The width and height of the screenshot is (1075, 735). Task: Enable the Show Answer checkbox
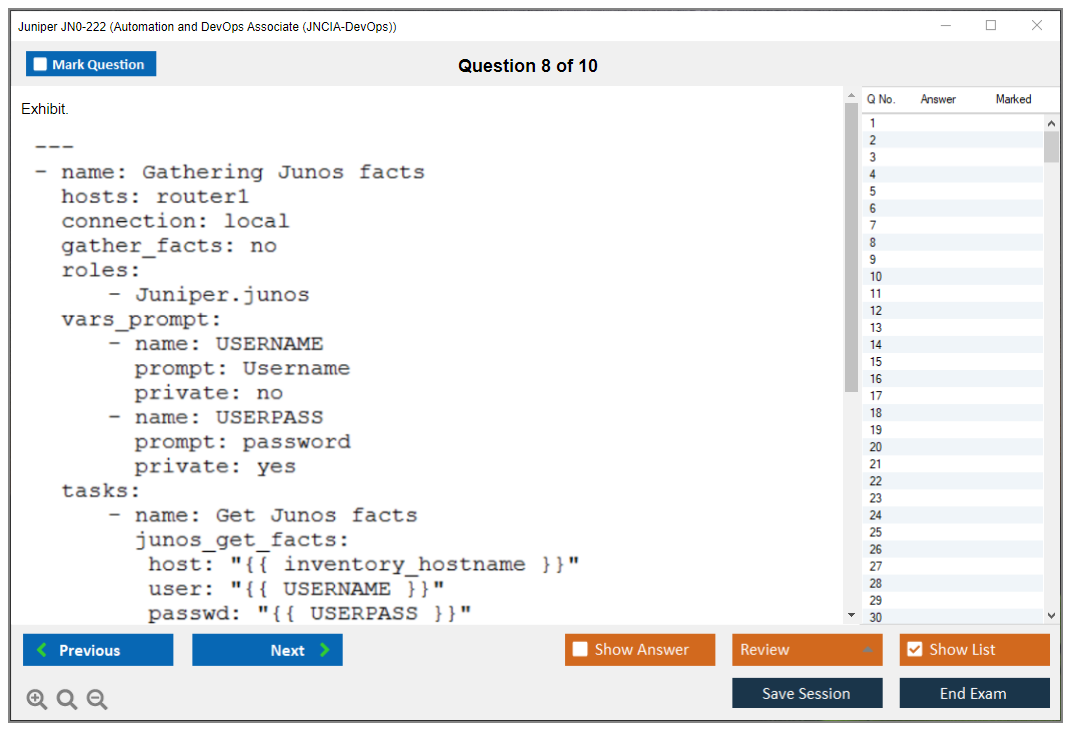pyautogui.click(x=580, y=650)
